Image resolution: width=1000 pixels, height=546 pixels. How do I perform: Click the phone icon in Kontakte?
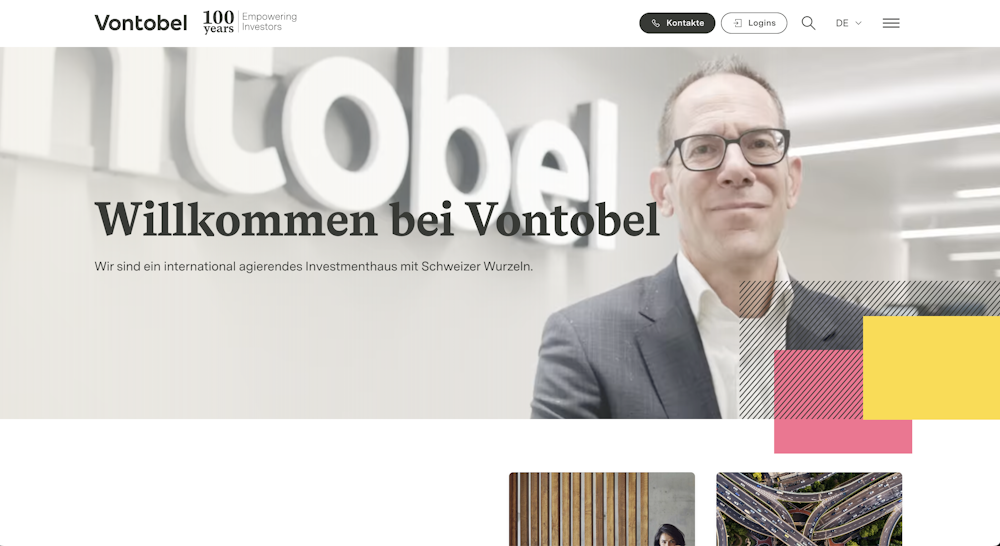(656, 23)
